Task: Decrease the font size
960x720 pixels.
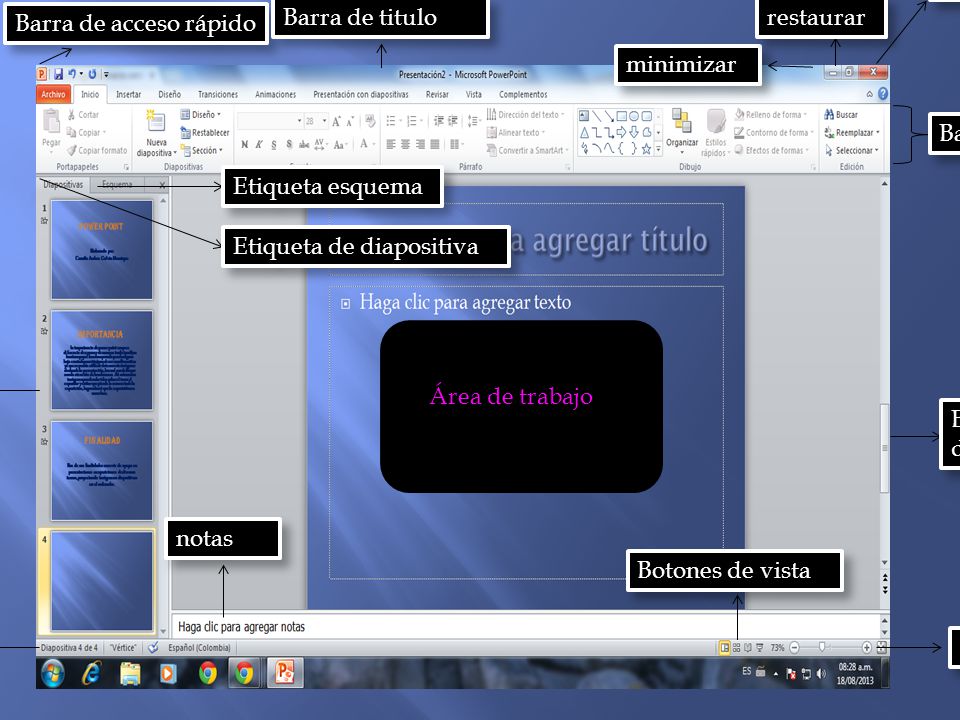Action: [x=350, y=122]
